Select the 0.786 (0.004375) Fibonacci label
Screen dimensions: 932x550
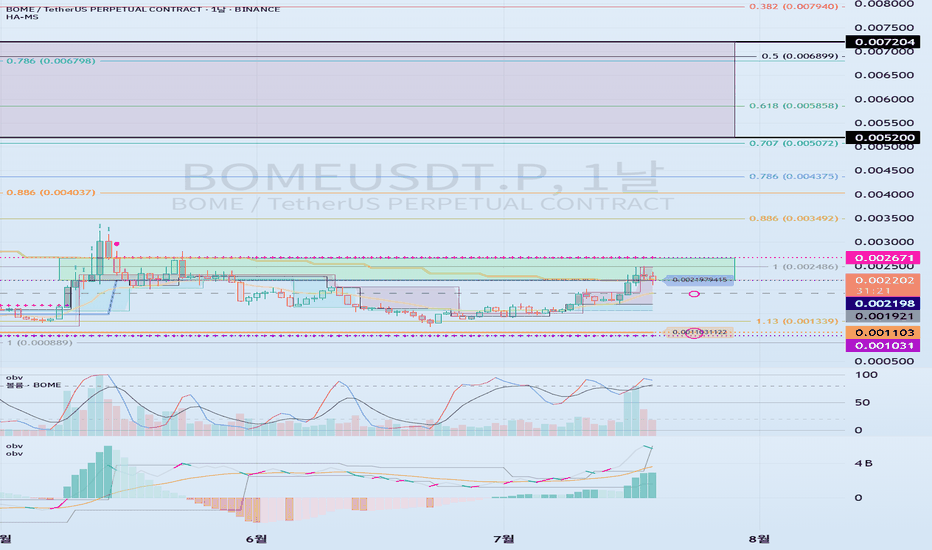click(794, 177)
